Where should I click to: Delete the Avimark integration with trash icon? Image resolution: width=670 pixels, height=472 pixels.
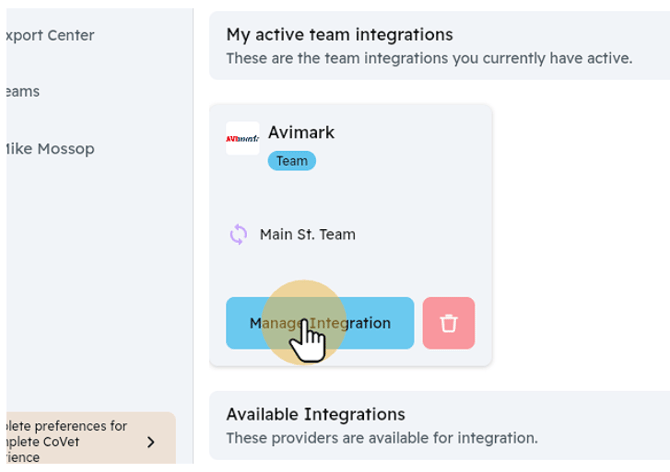(448, 323)
